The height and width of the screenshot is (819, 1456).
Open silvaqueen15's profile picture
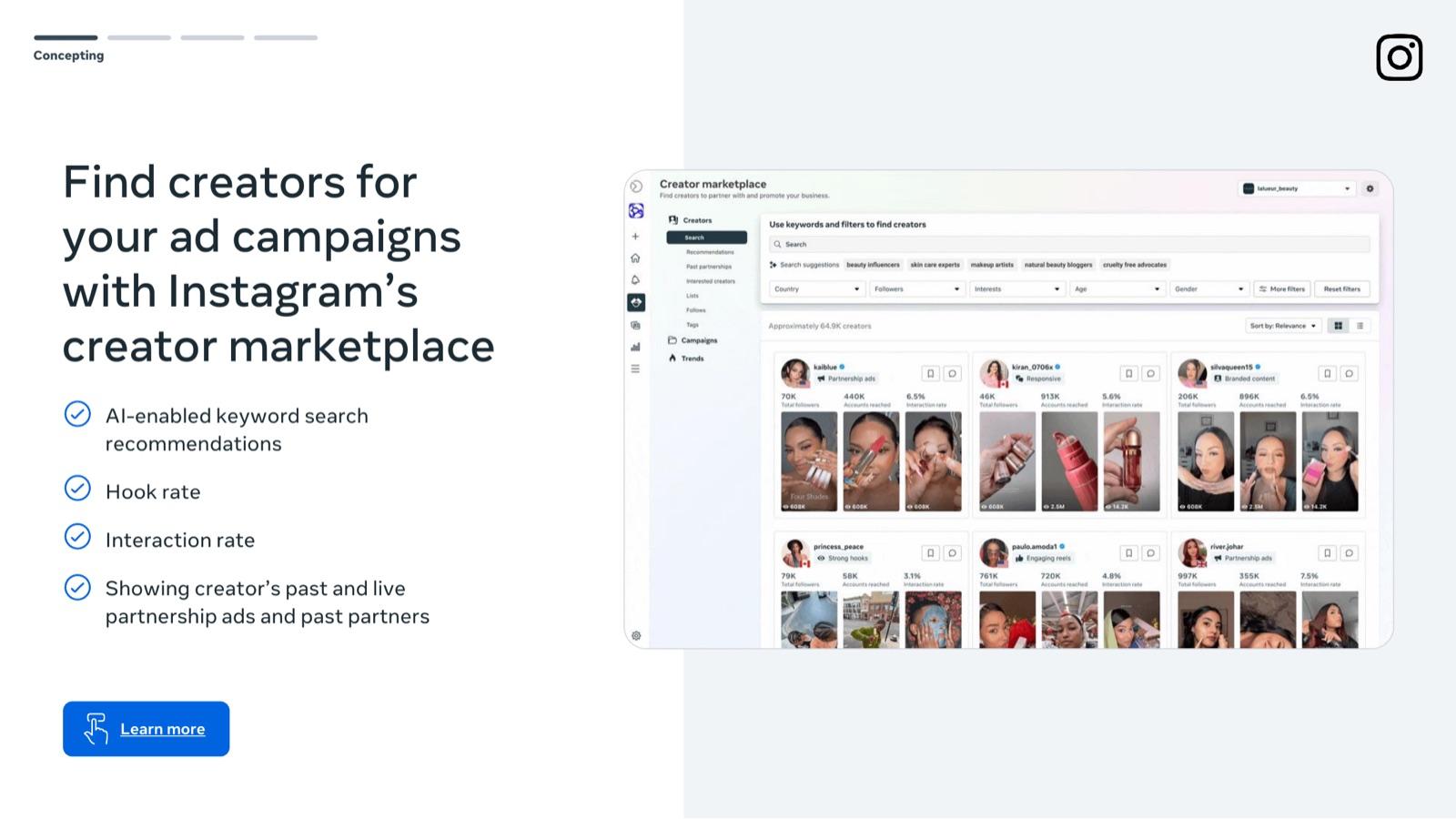coord(1192,373)
